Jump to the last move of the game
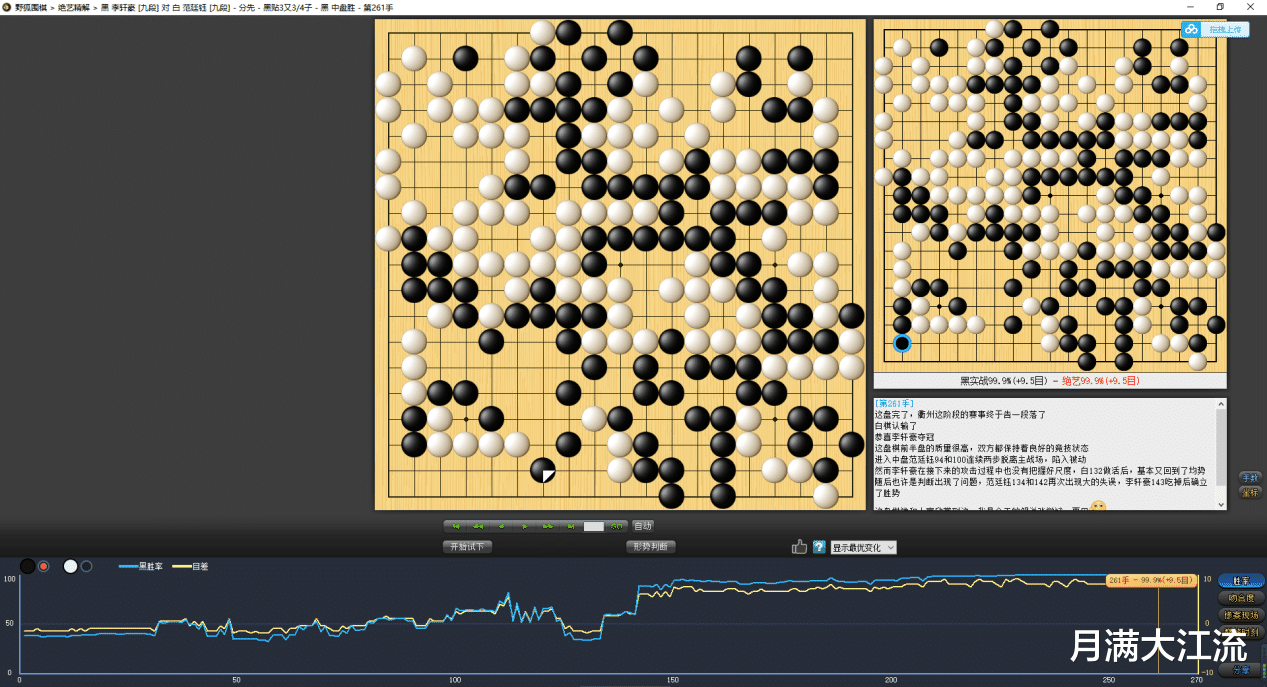This screenshot has height=687, width=1267. coord(571,526)
